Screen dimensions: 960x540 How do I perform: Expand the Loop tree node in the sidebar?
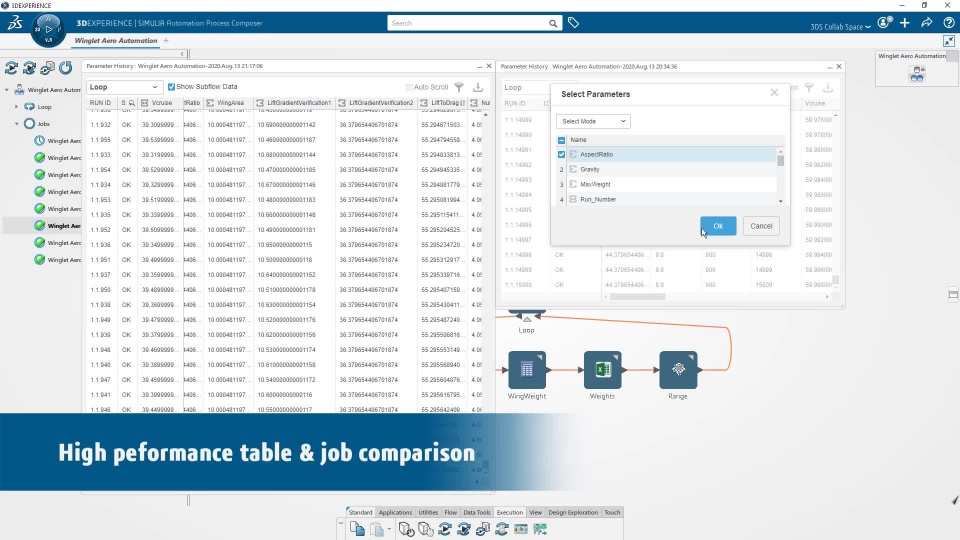[x=17, y=107]
